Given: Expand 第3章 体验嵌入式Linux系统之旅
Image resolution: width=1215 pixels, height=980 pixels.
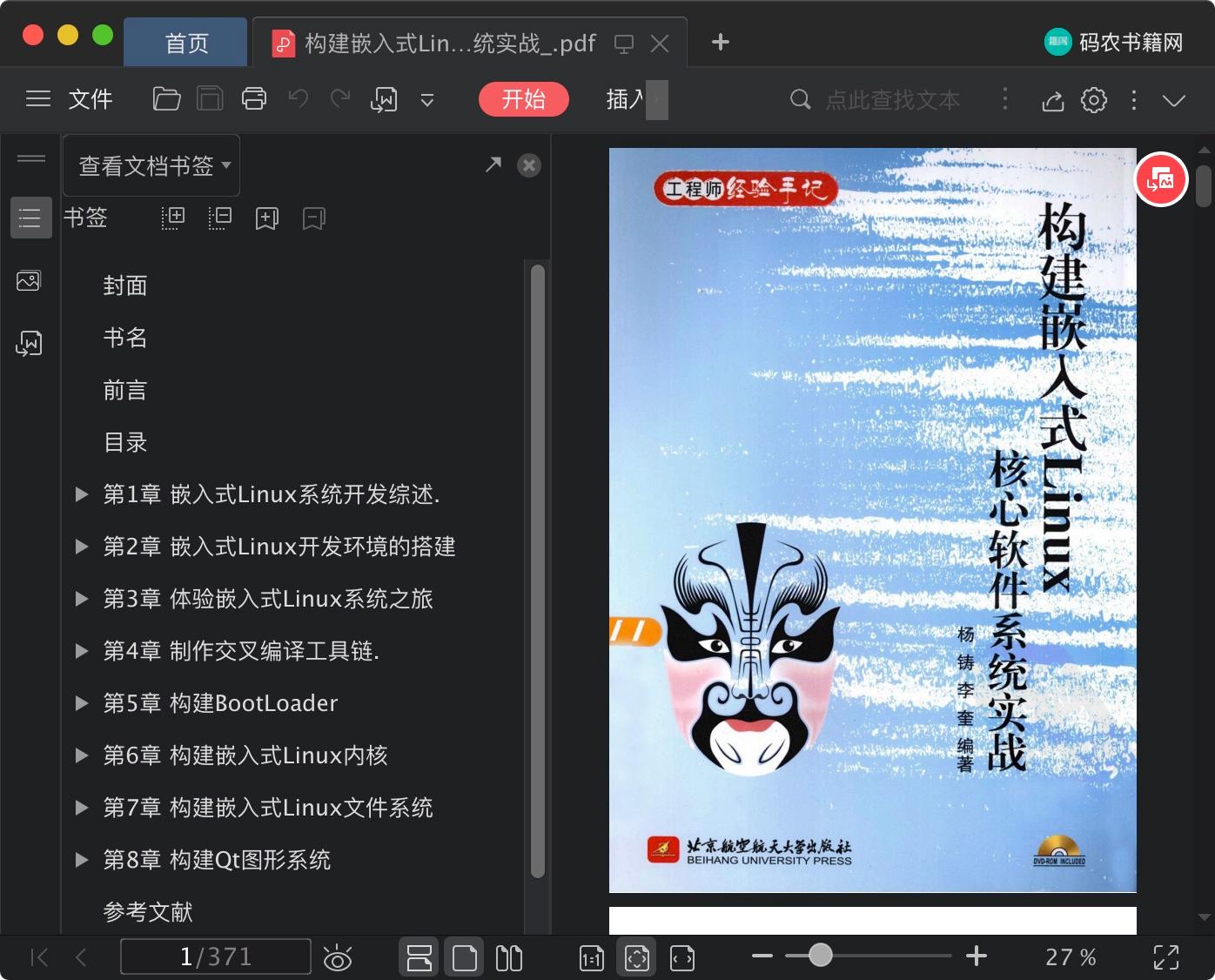Looking at the screenshot, I should pos(82,599).
